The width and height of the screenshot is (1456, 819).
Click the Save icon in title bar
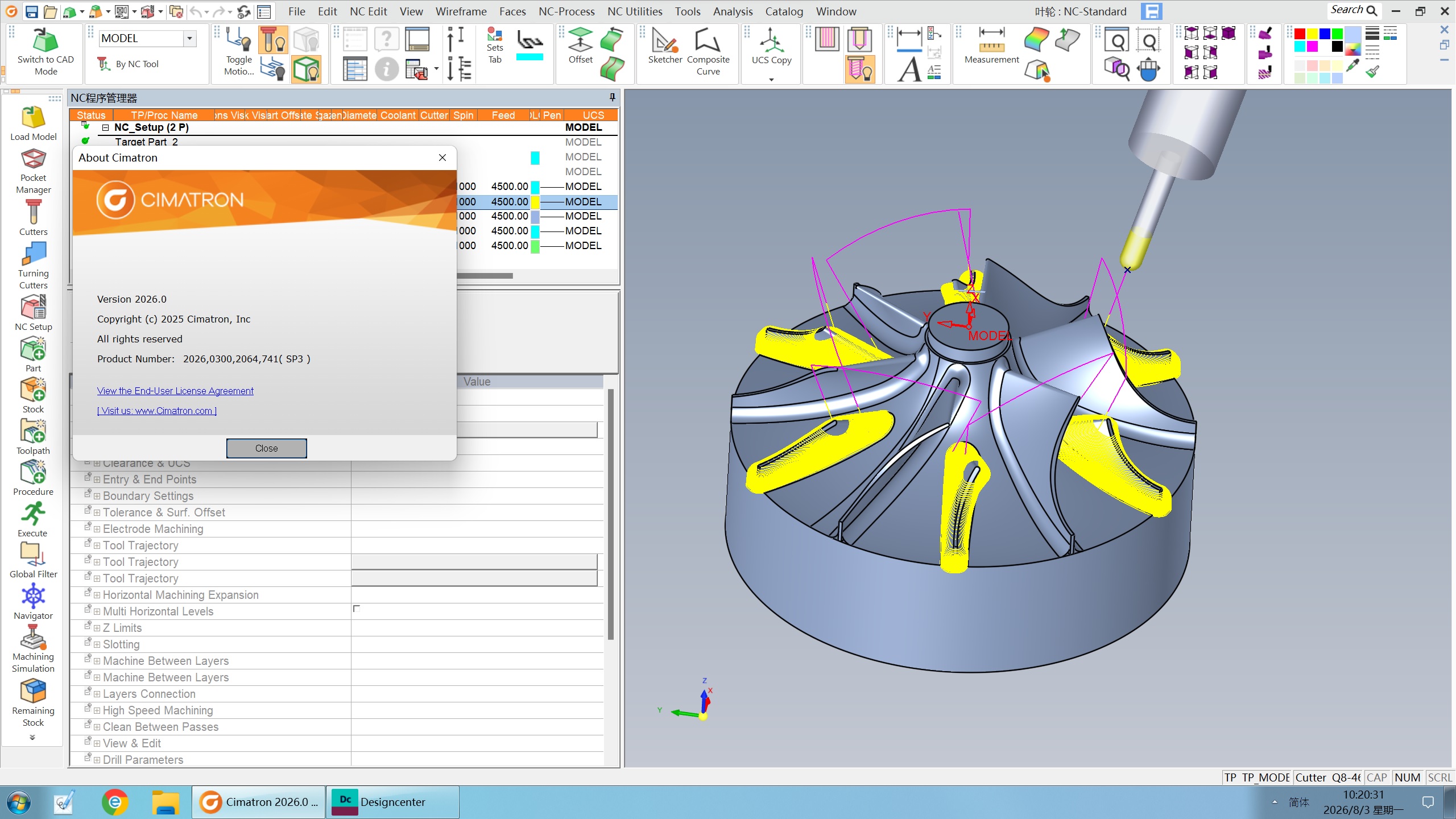[x=32, y=11]
